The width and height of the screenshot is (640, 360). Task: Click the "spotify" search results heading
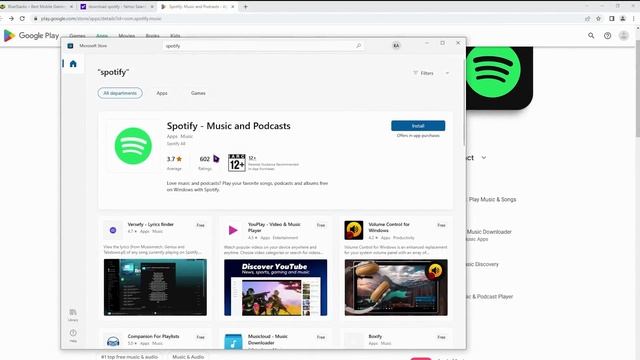click(x=113, y=72)
